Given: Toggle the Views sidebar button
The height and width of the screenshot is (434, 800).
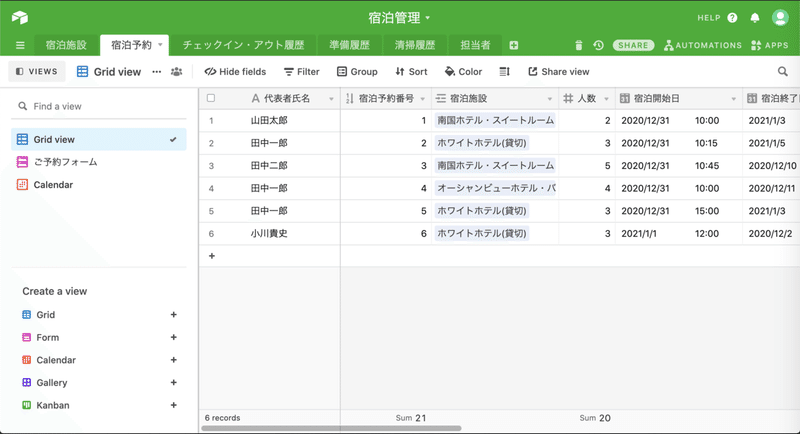Looking at the screenshot, I should 37,71.
